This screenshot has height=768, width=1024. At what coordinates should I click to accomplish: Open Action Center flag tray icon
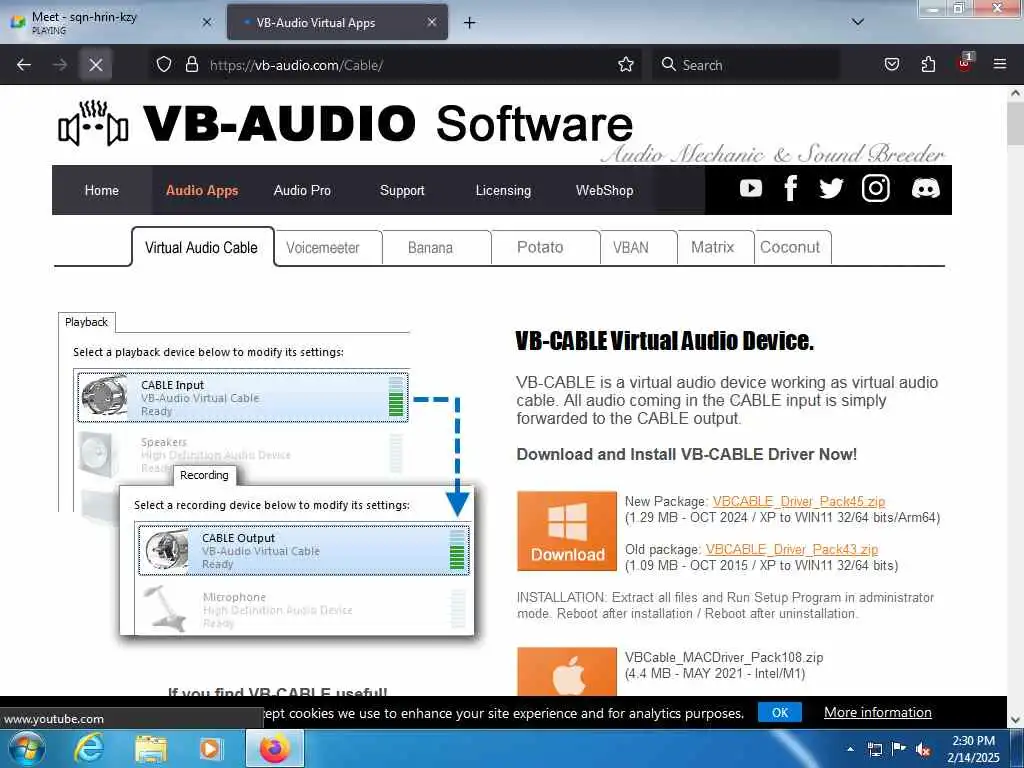pos(899,748)
